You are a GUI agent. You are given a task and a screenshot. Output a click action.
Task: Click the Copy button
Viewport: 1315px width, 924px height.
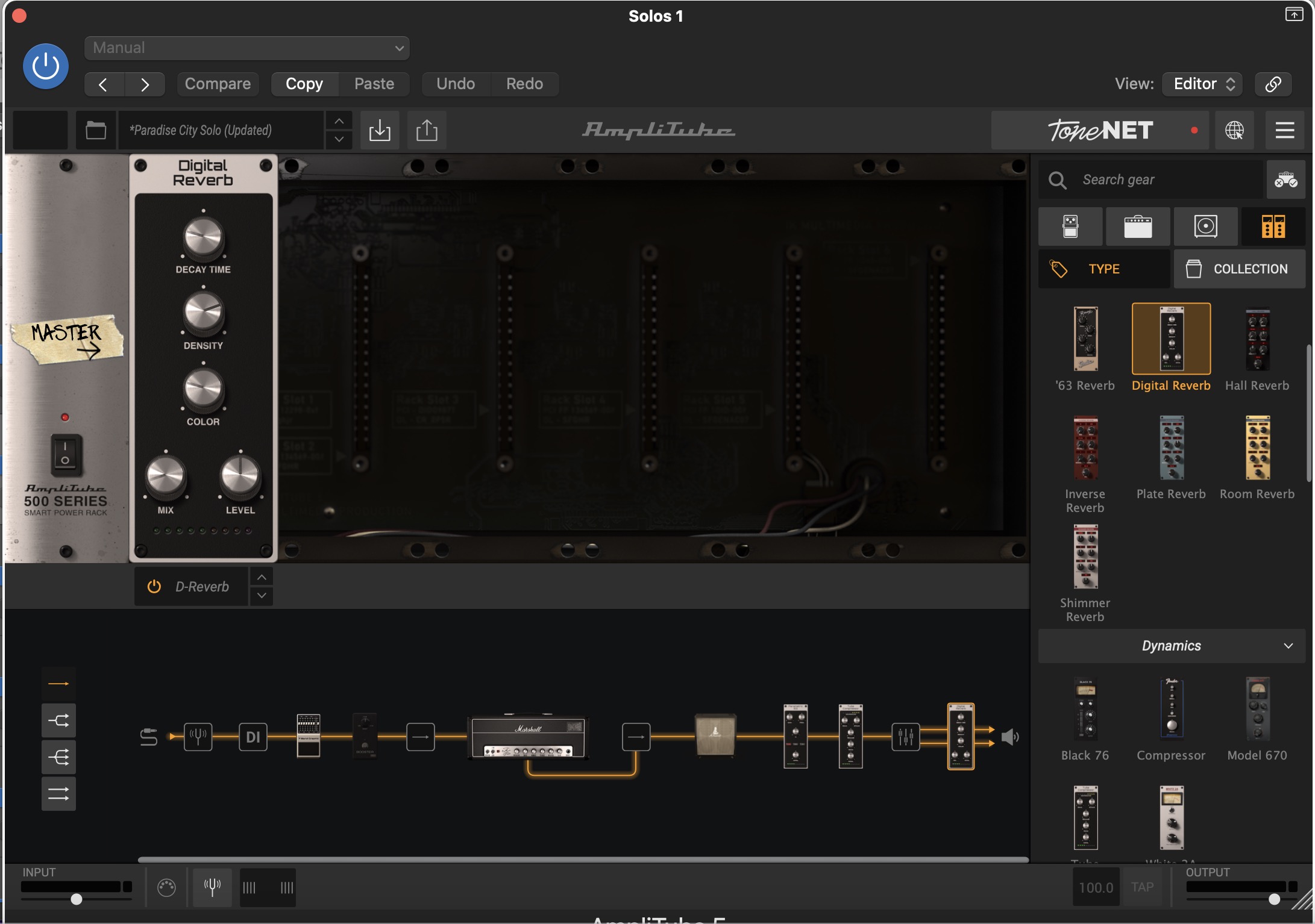(x=304, y=84)
